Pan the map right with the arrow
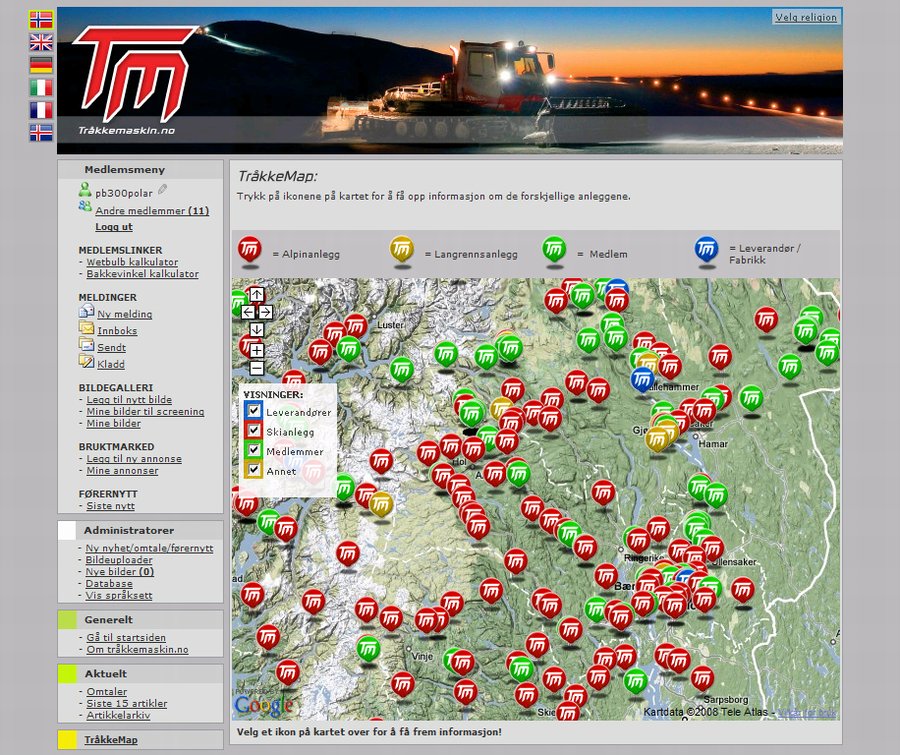 pos(265,312)
